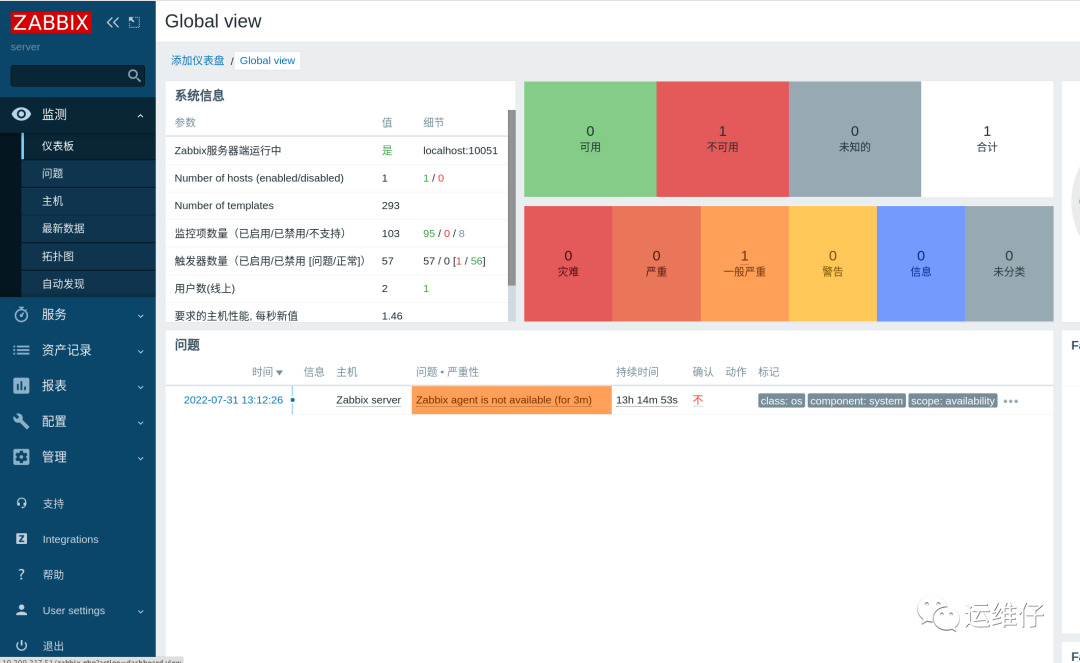Viewport: 1080px width, 663px height.
Task: Click 退出 to log out
Action: [53, 646]
